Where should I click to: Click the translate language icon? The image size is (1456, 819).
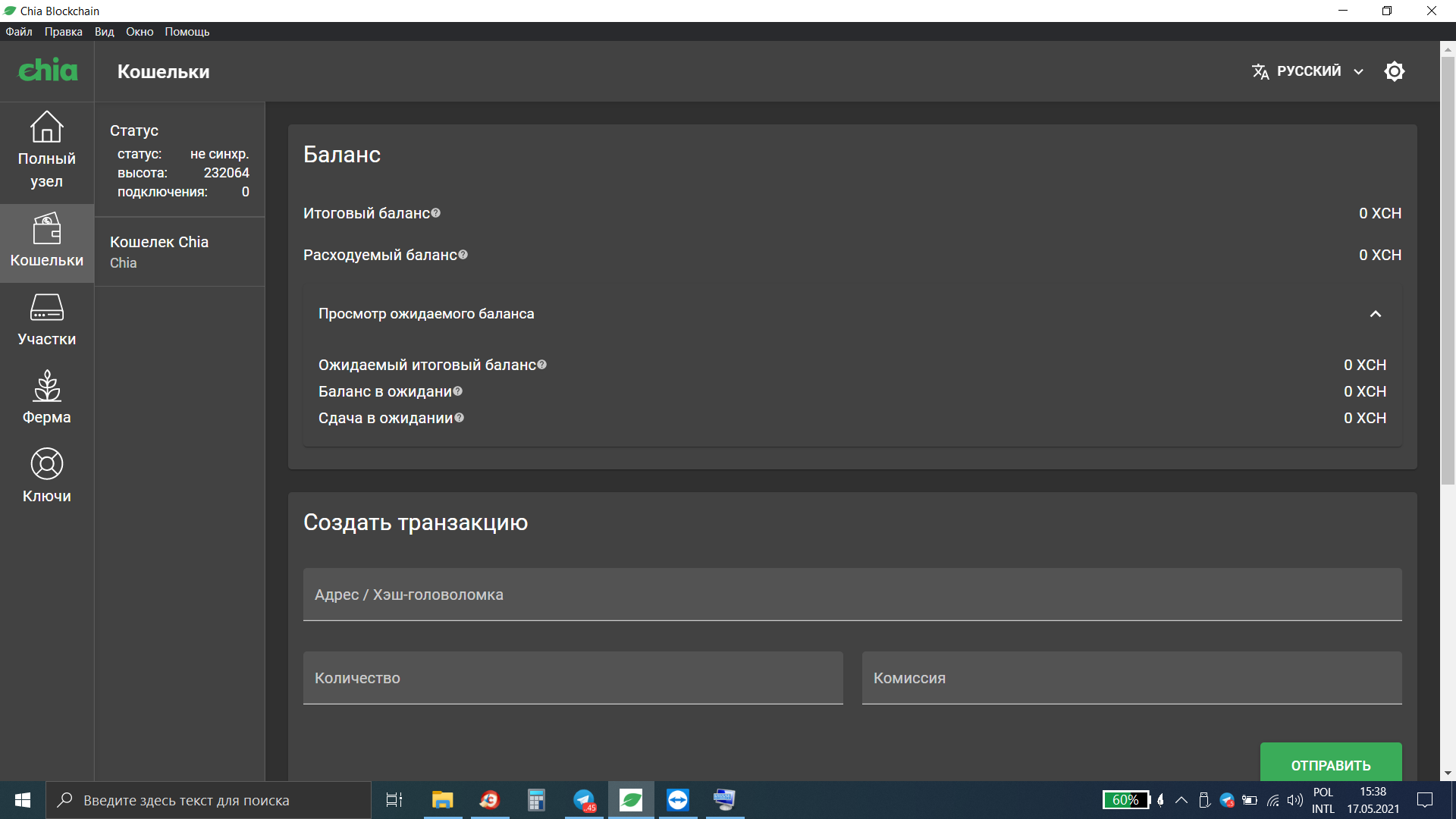[x=1260, y=71]
